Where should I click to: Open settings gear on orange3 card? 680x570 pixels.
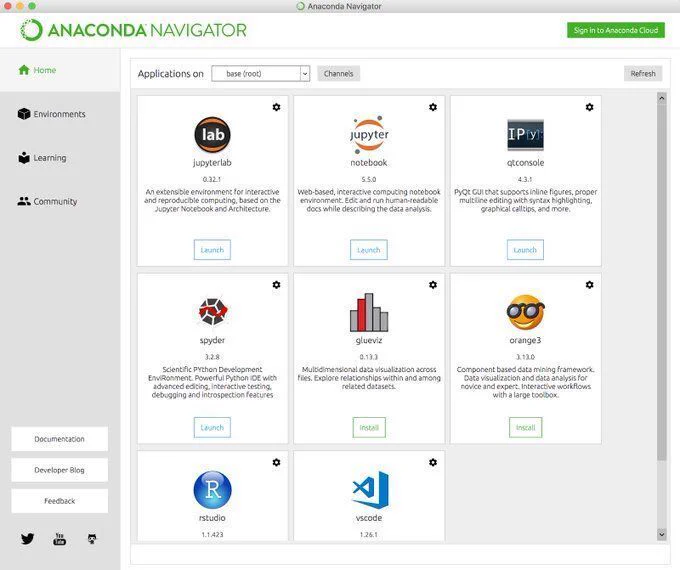589,285
